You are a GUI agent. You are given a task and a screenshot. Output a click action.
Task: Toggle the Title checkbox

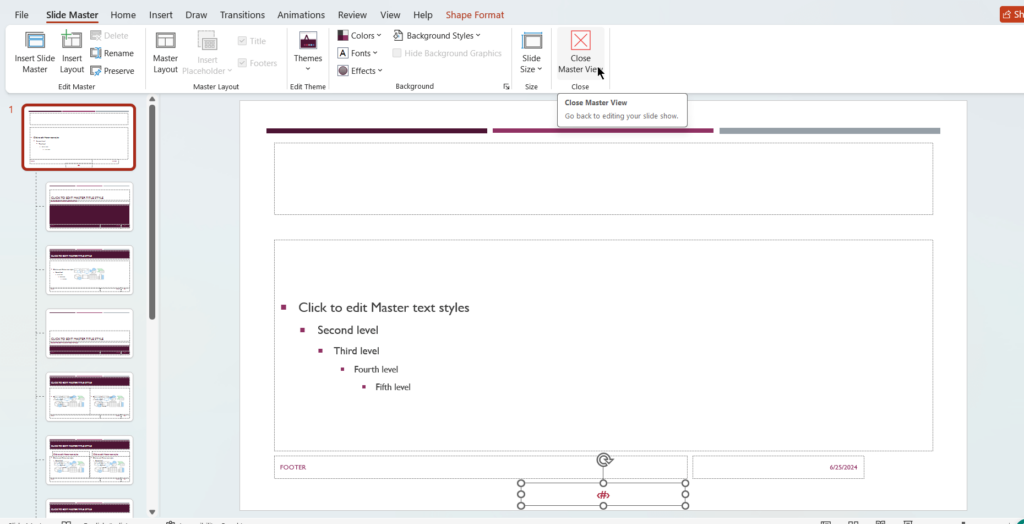pyautogui.click(x=243, y=41)
